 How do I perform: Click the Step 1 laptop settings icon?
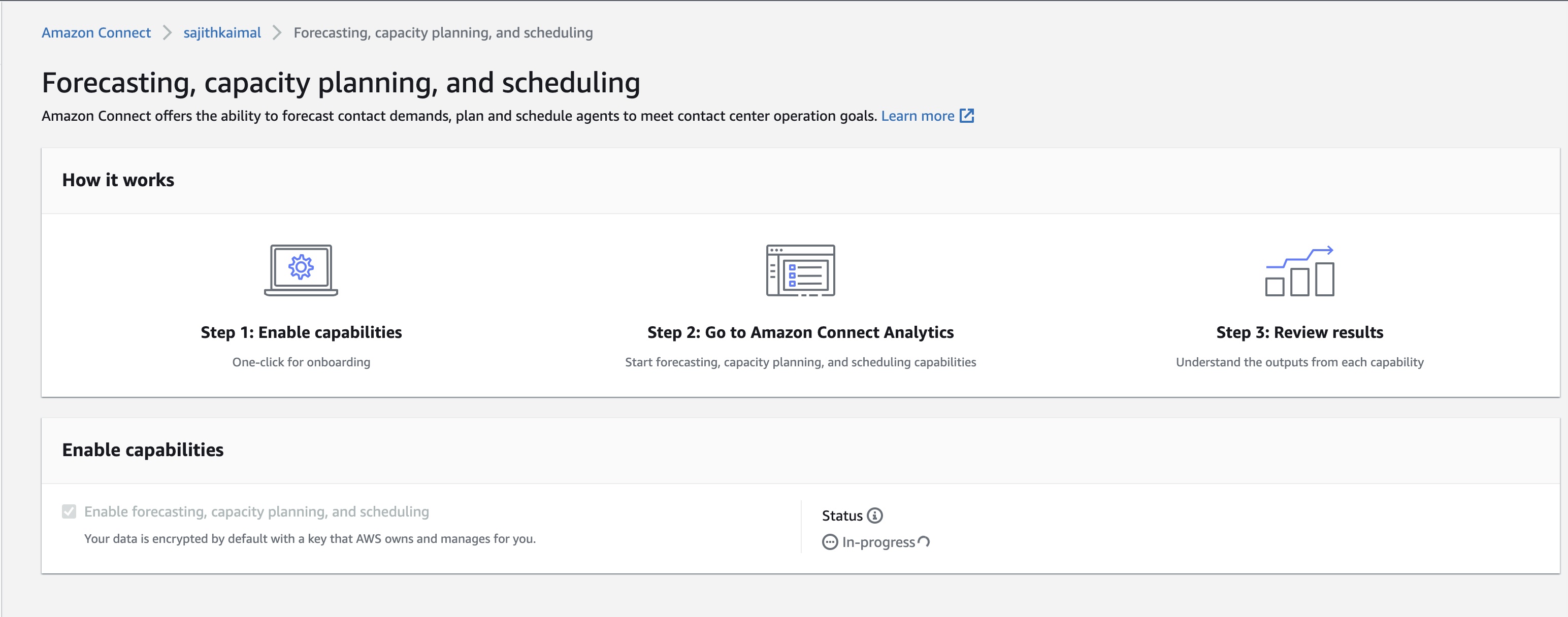[300, 269]
